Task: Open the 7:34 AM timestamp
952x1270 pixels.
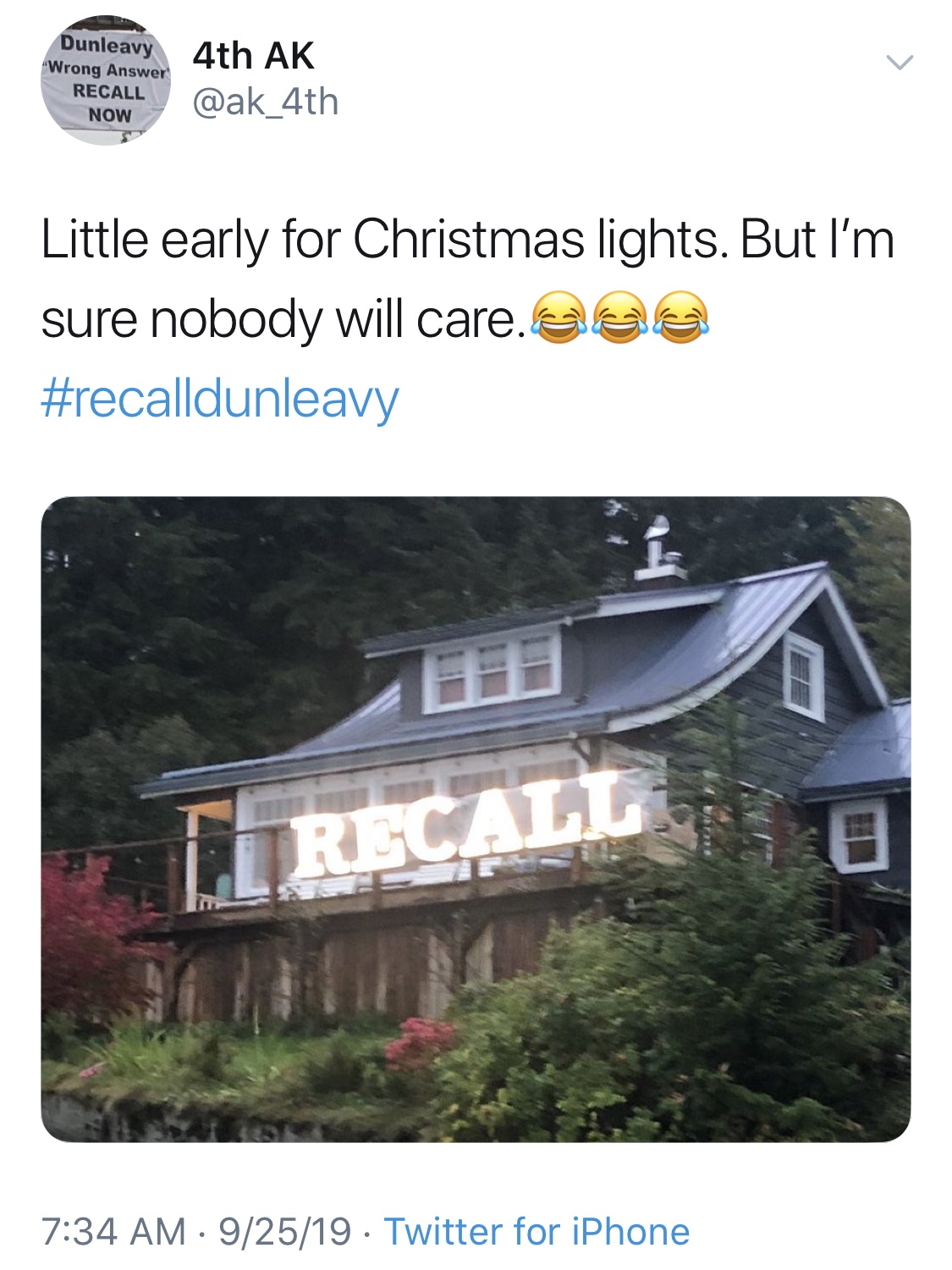Action: pyautogui.click(x=113, y=1231)
